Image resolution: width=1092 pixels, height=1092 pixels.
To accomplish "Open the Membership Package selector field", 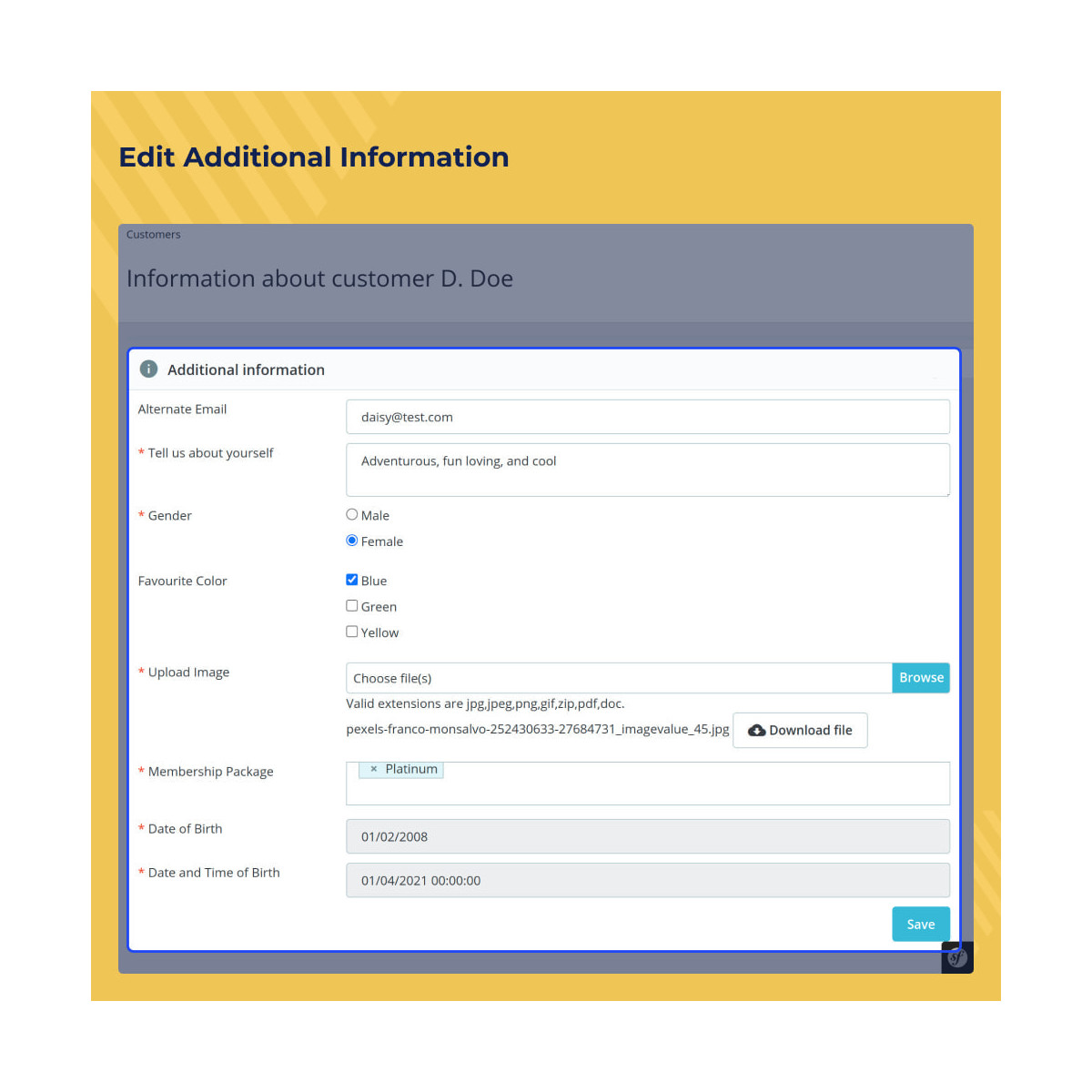I will pos(648,788).
